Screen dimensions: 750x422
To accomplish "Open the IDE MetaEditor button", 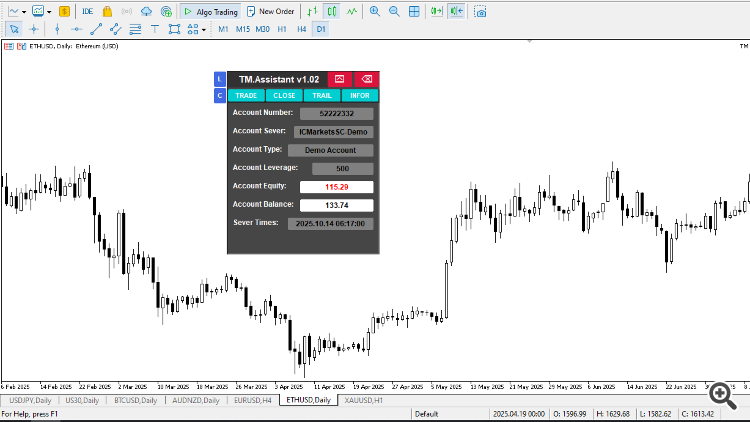I will pyautogui.click(x=87, y=11).
